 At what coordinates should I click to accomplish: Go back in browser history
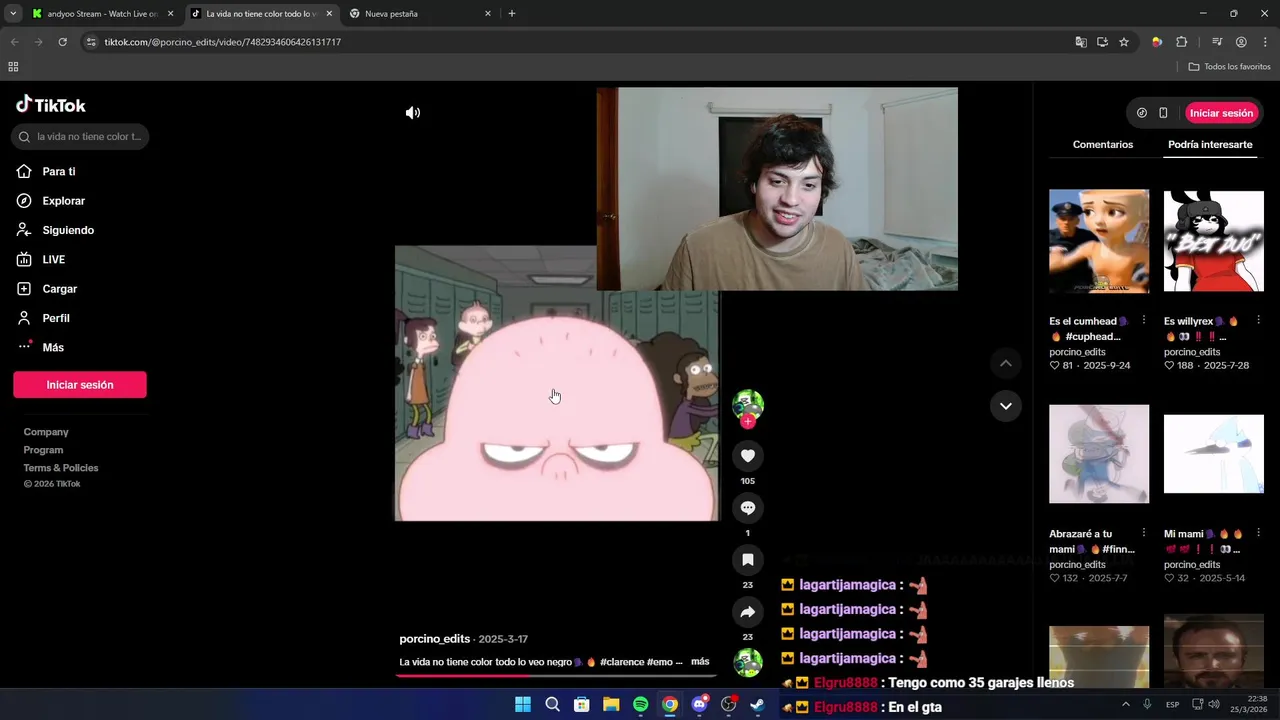point(14,42)
